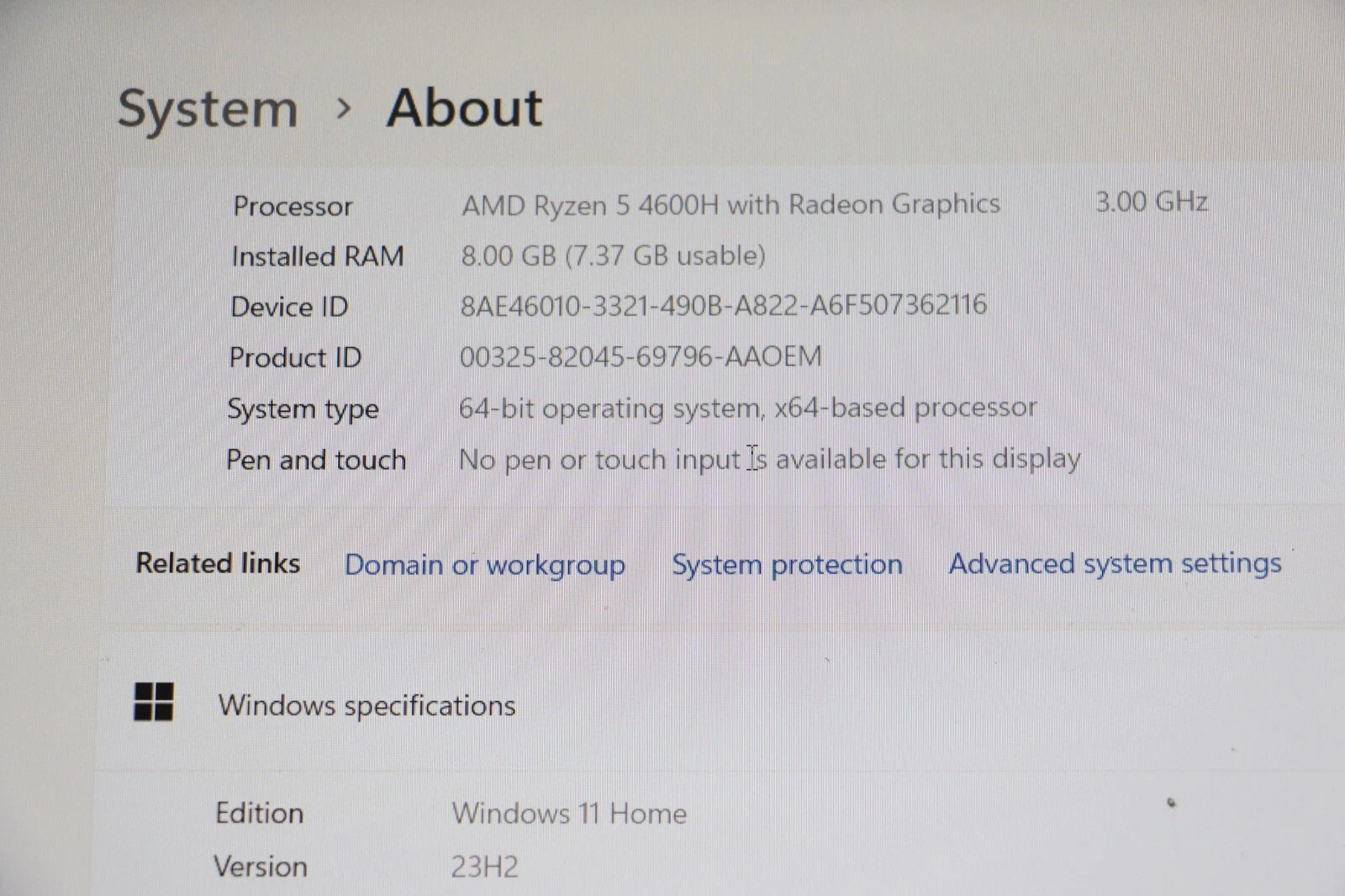
Task: Select the Product ID value text
Action: tap(640, 356)
